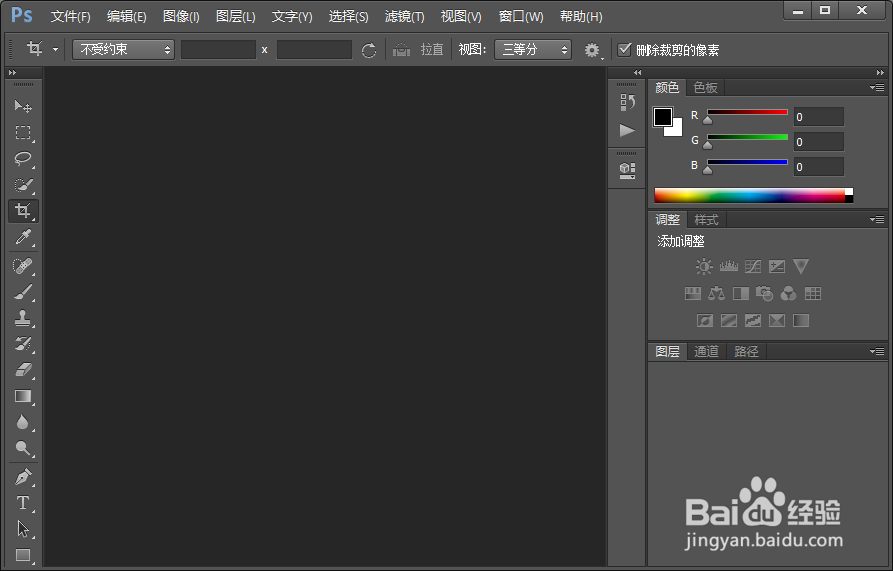Select the Lasso tool
Image resolution: width=893 pixels, height=571 pixels.
pos(23,158)
